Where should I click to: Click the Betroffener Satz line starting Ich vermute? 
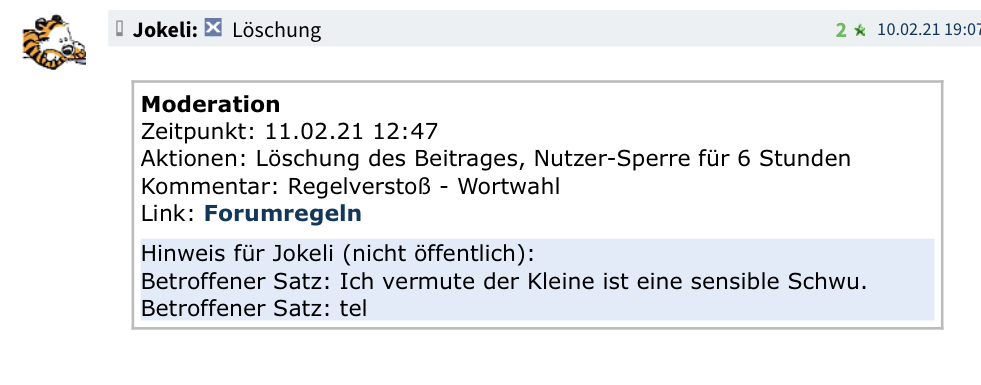point(504,282)
